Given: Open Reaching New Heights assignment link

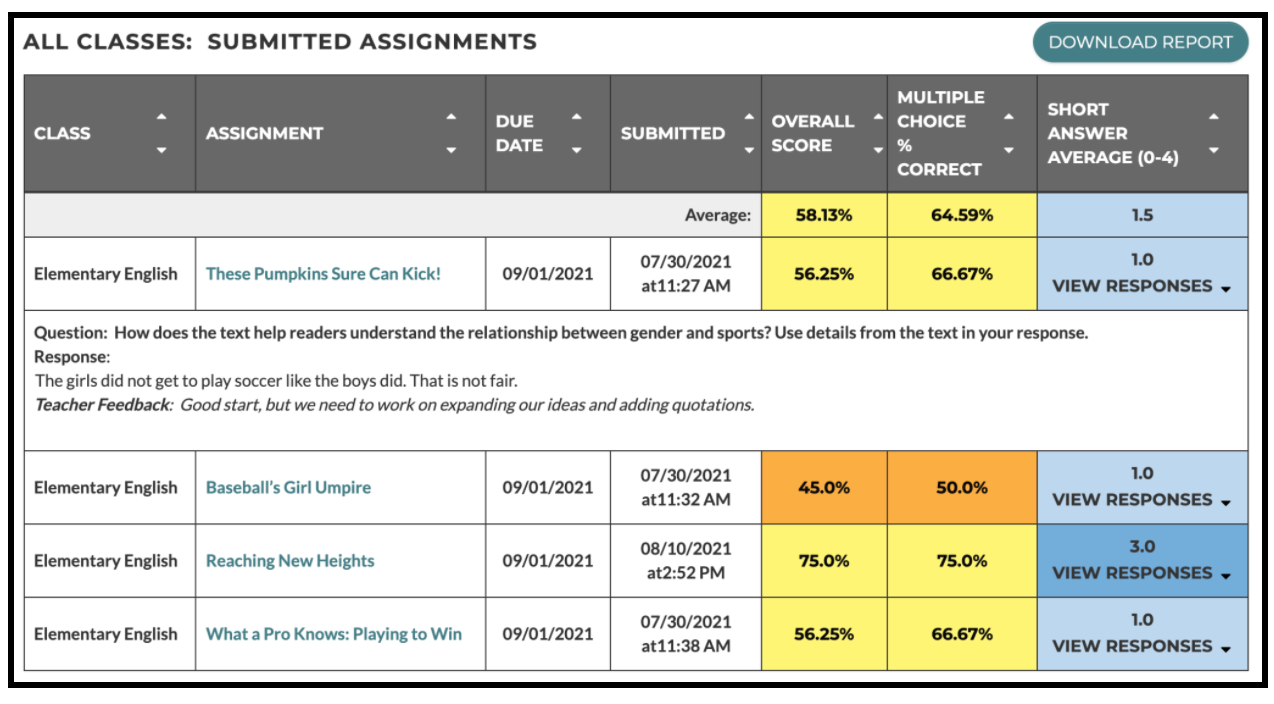Looking at the screenshot, I should (x=290, y=561).
